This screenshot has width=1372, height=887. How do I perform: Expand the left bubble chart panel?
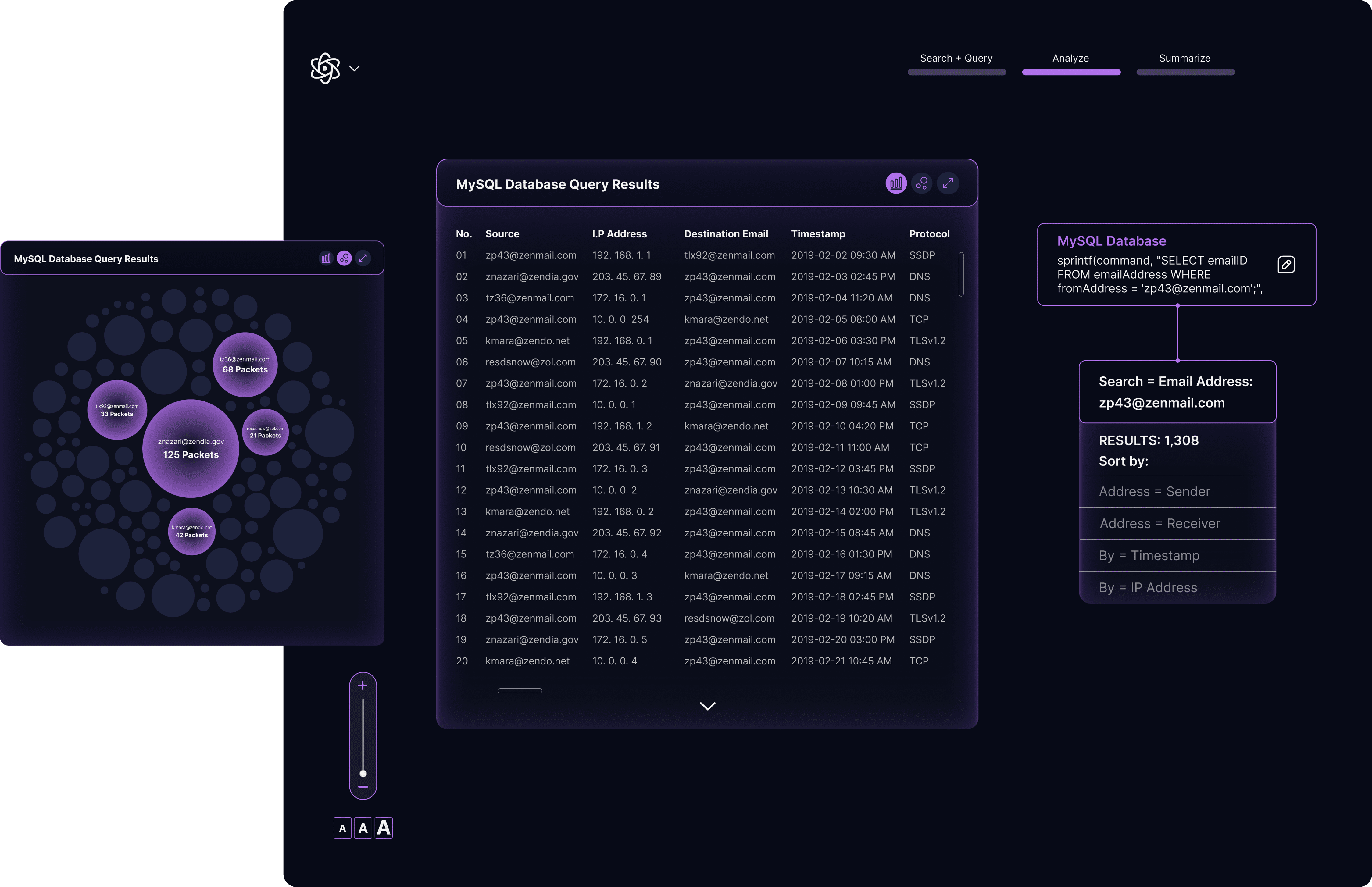click(363, 258)
